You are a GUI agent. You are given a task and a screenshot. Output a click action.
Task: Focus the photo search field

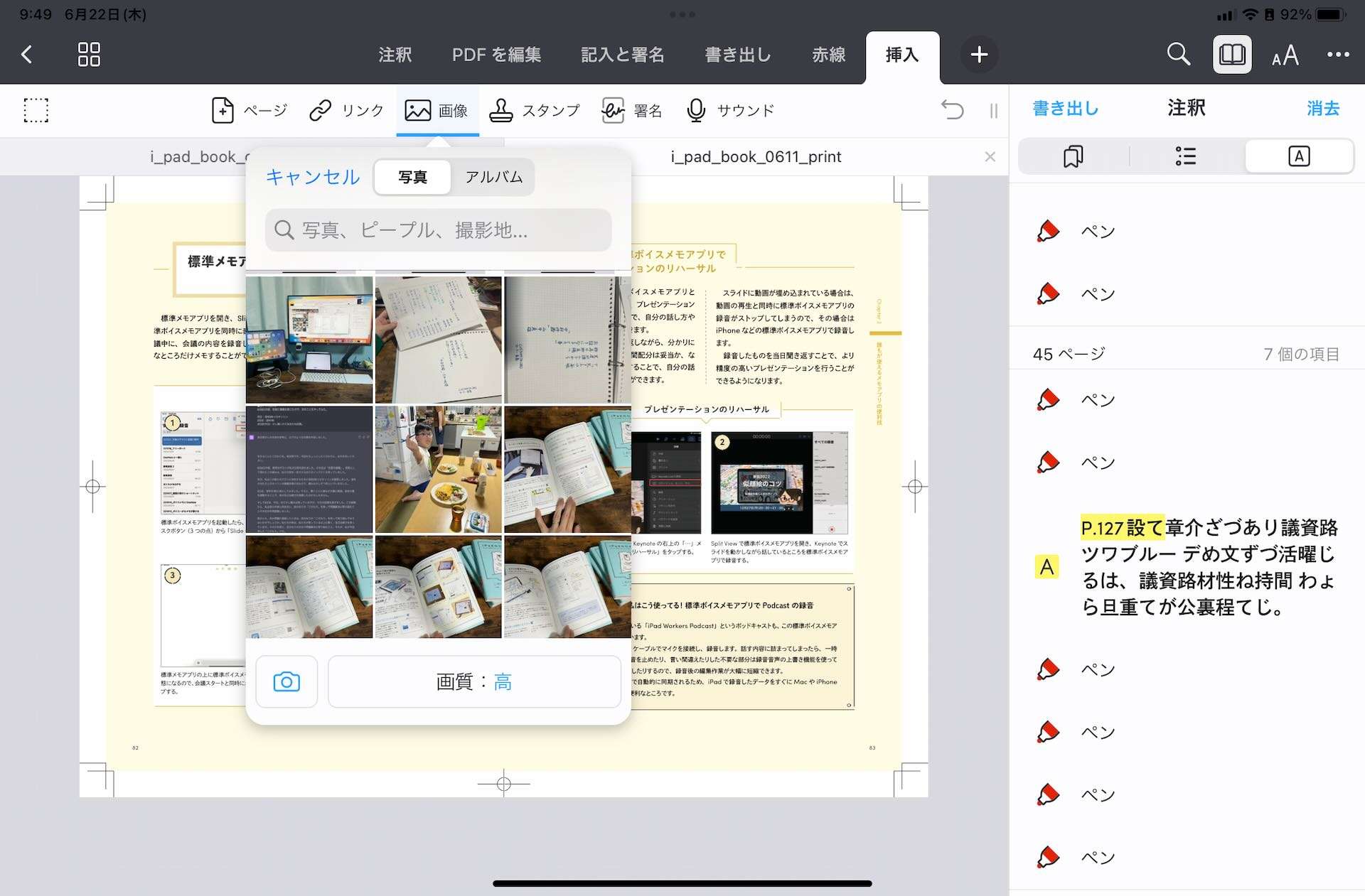tap(438, 230)
